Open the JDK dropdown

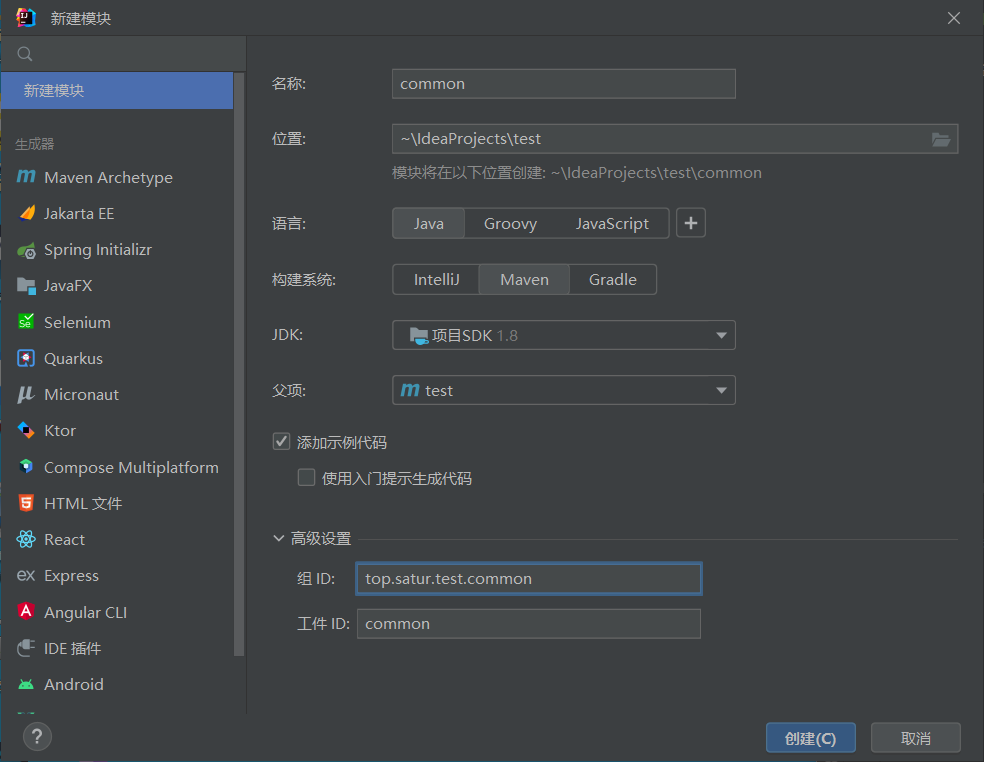point(564,335)
